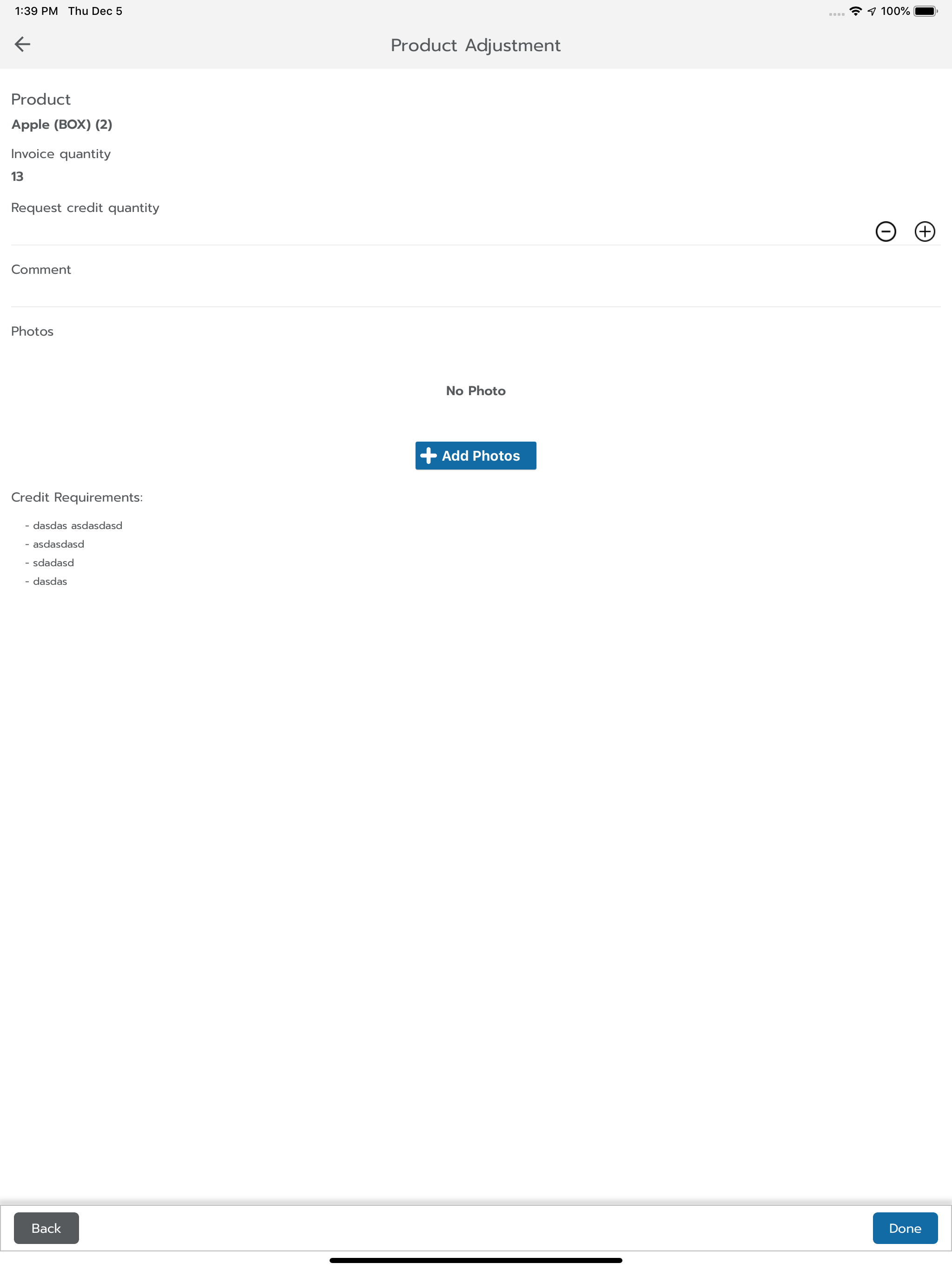Decrease request credit quantity with minus icon
The width and height of the screenshot is (952, 1270).
tap(886, 232)
